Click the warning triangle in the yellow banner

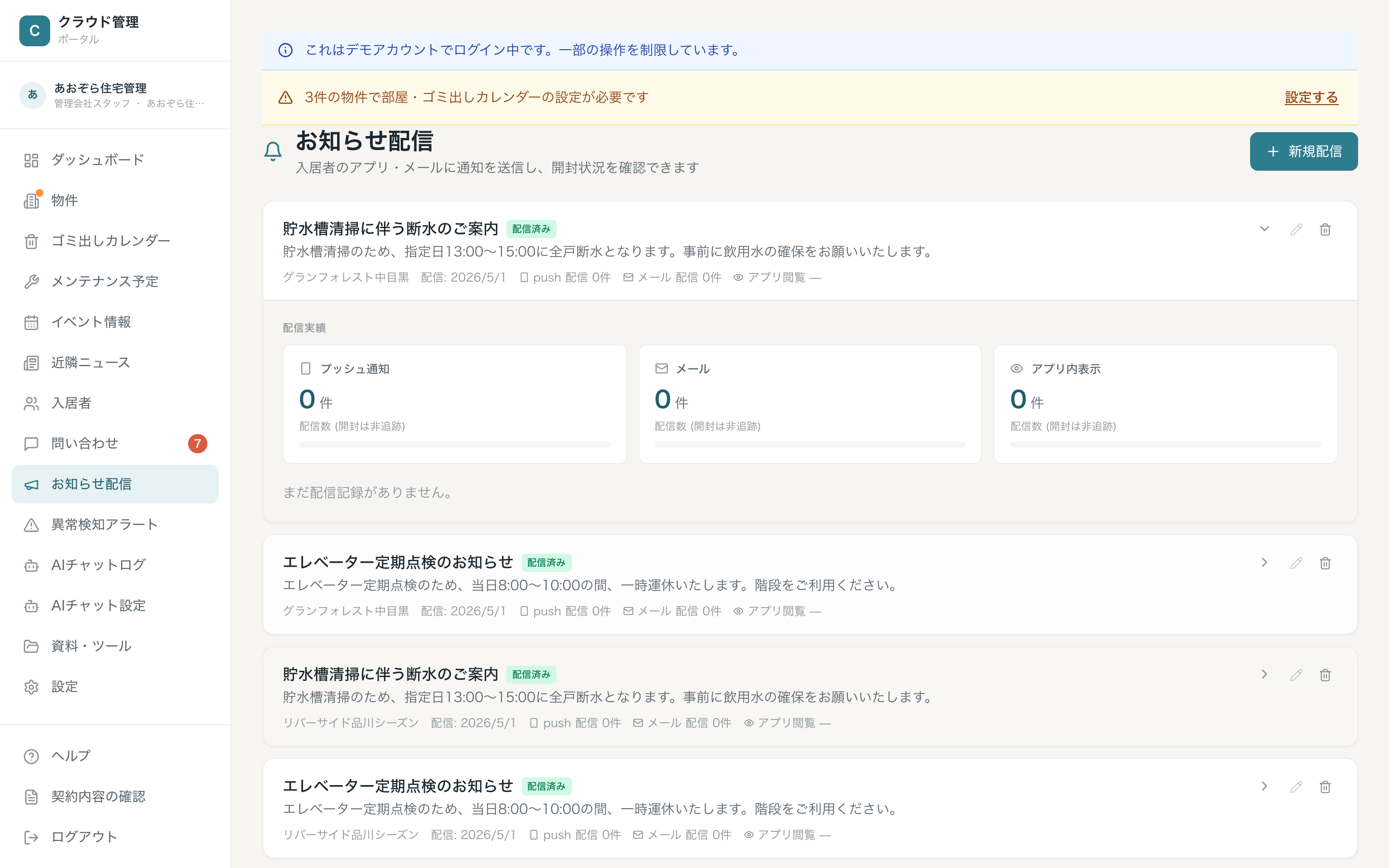pyautogui.click(x=285, y=97)
